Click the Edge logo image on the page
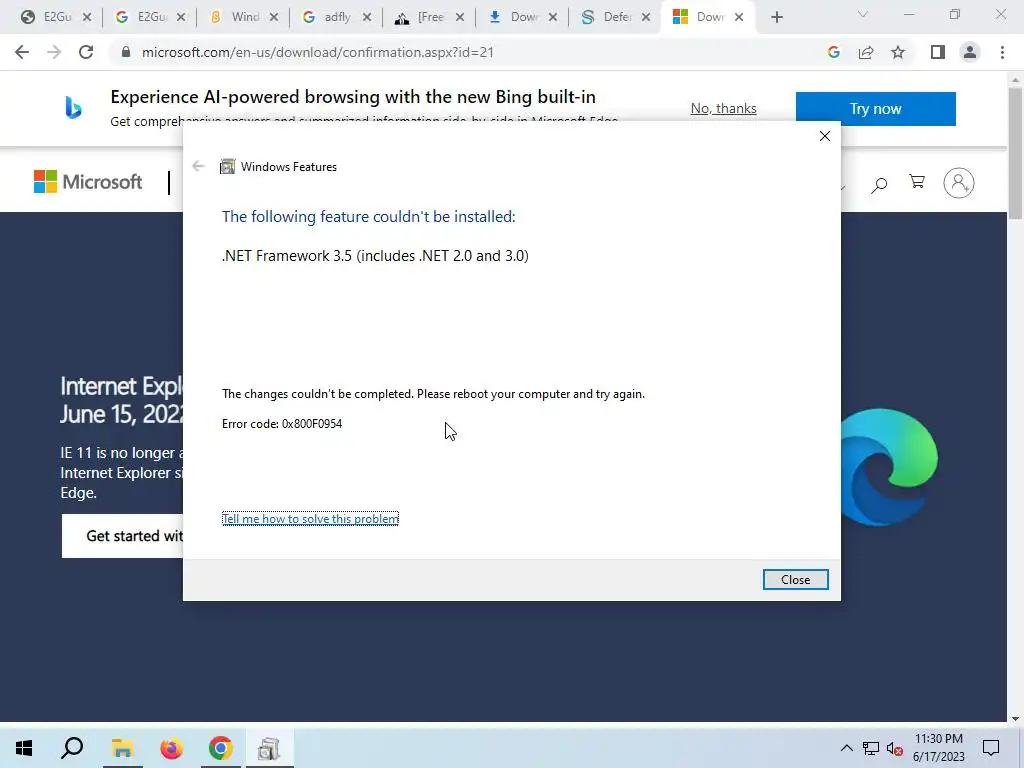Image resolution: width=1024 pixels, height=768 pixels. coord(889,467)
